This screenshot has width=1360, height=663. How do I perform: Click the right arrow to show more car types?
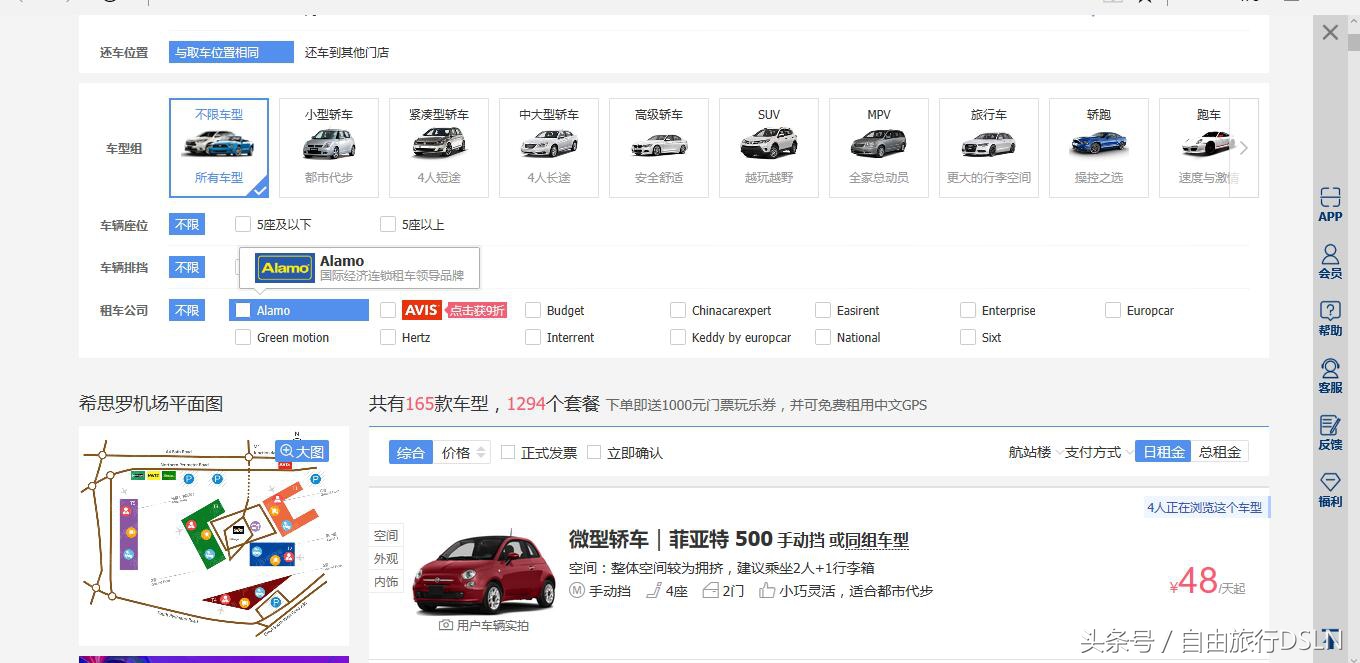click(x=1243, y=147)
